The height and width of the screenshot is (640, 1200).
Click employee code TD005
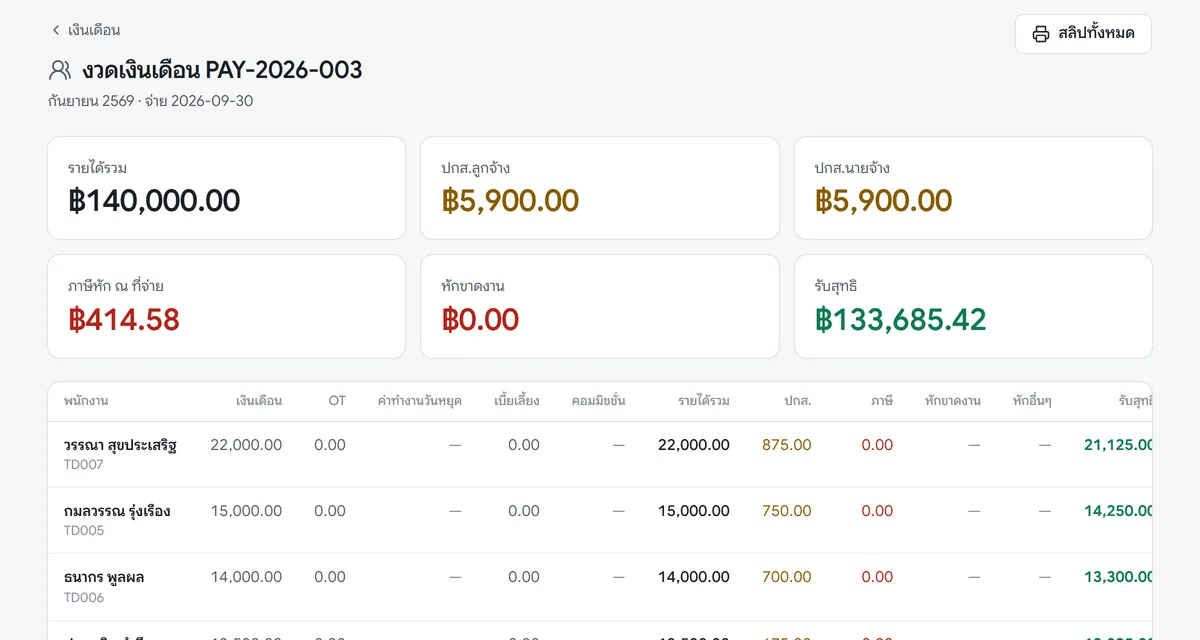point(84,531)
